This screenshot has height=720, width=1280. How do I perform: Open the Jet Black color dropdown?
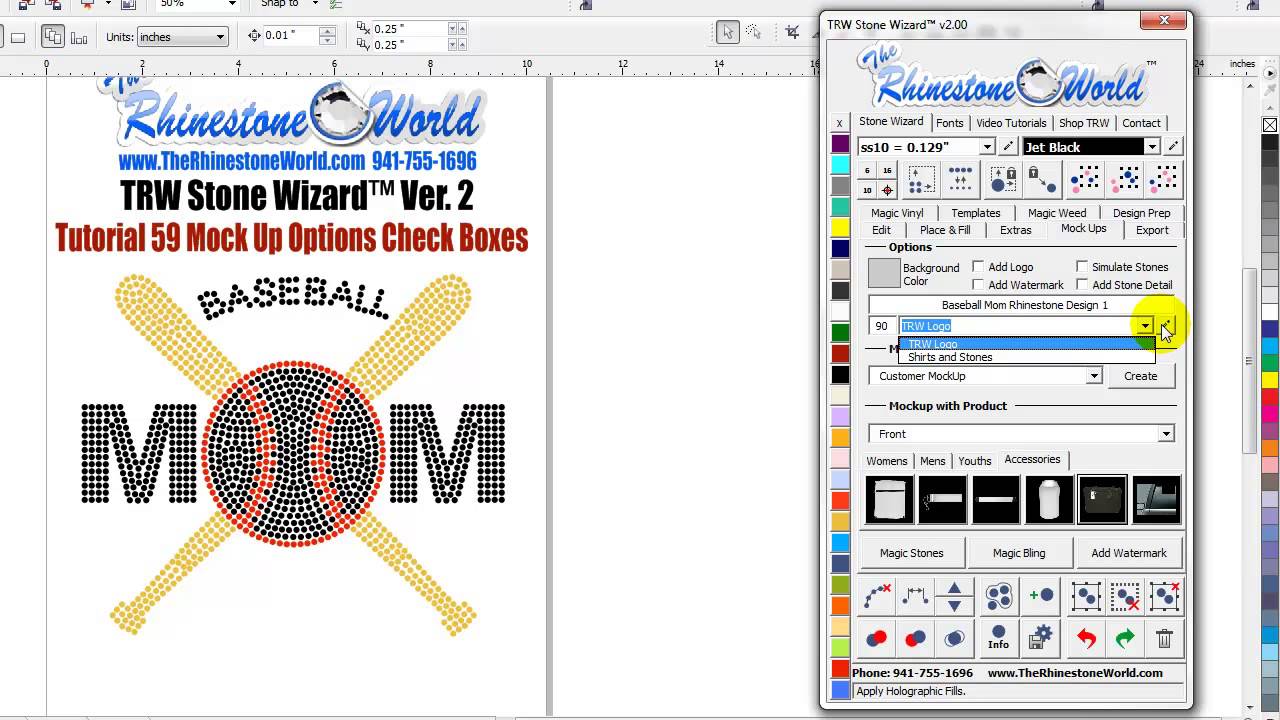coord(1152,147)
